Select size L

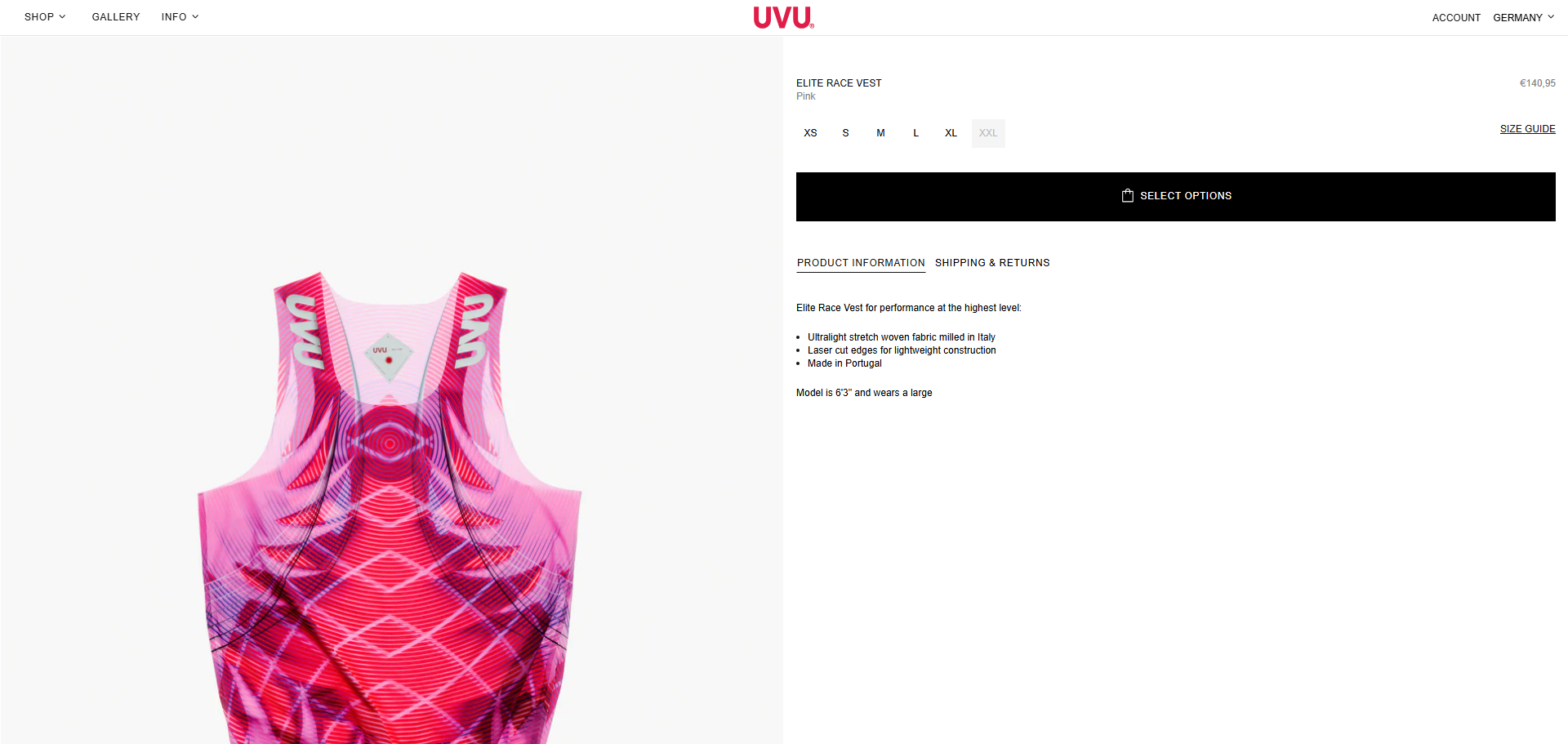(915, 133)
